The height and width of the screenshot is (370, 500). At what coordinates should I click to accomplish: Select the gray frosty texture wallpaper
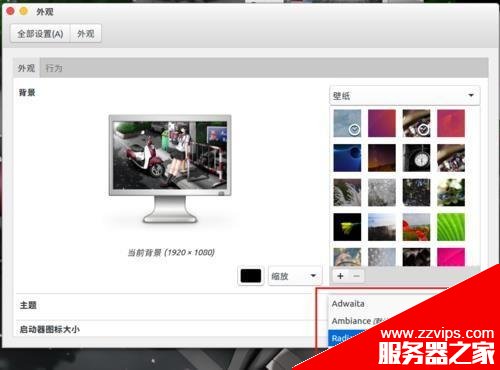pos(382,193)
